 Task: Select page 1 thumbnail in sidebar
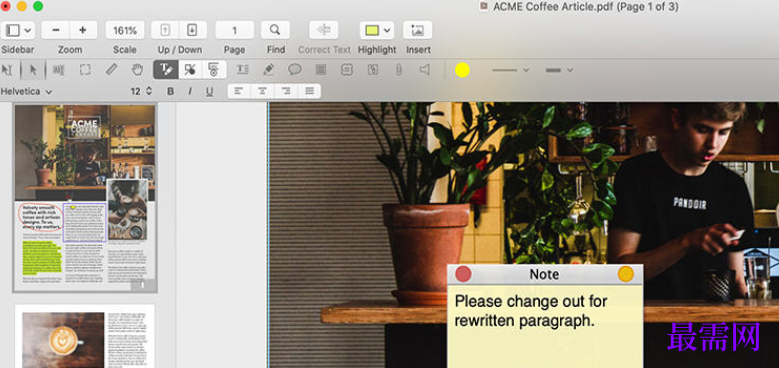85,198
